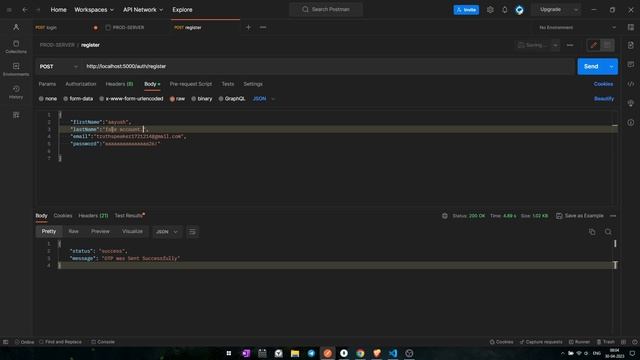Click the network globe icon near Status
The width and height of the screenshot is (640, 360).
tap(444, 216)
